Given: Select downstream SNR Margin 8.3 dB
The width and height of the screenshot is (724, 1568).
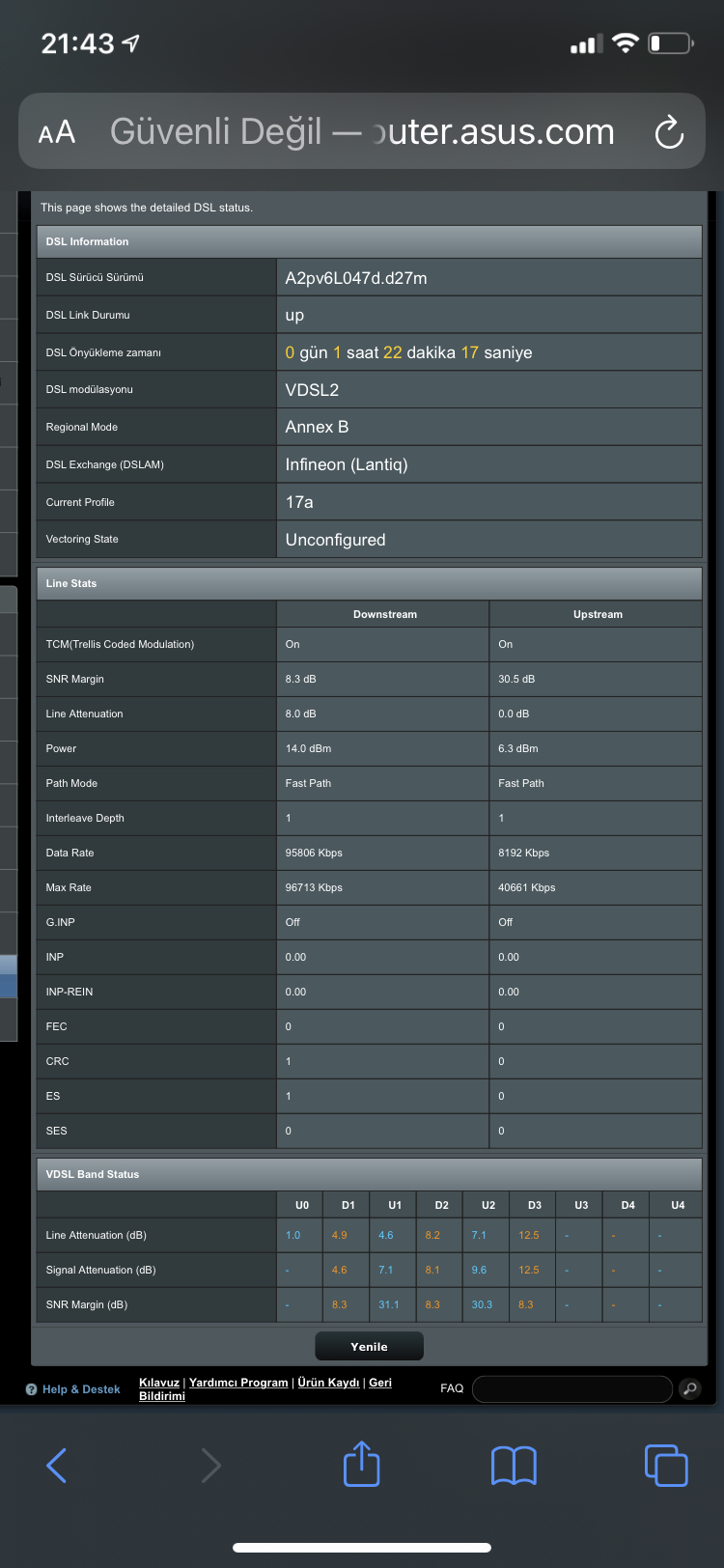Looking at the screenshot, I should point(300,679).
